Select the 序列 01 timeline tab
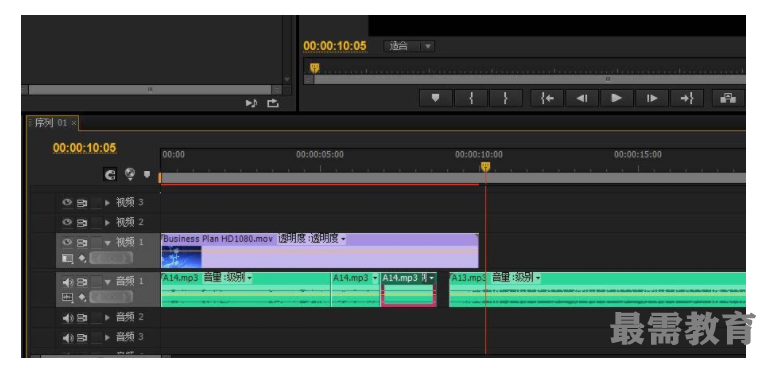The width and height of the screenshot is (762, 368). [50, 123]
